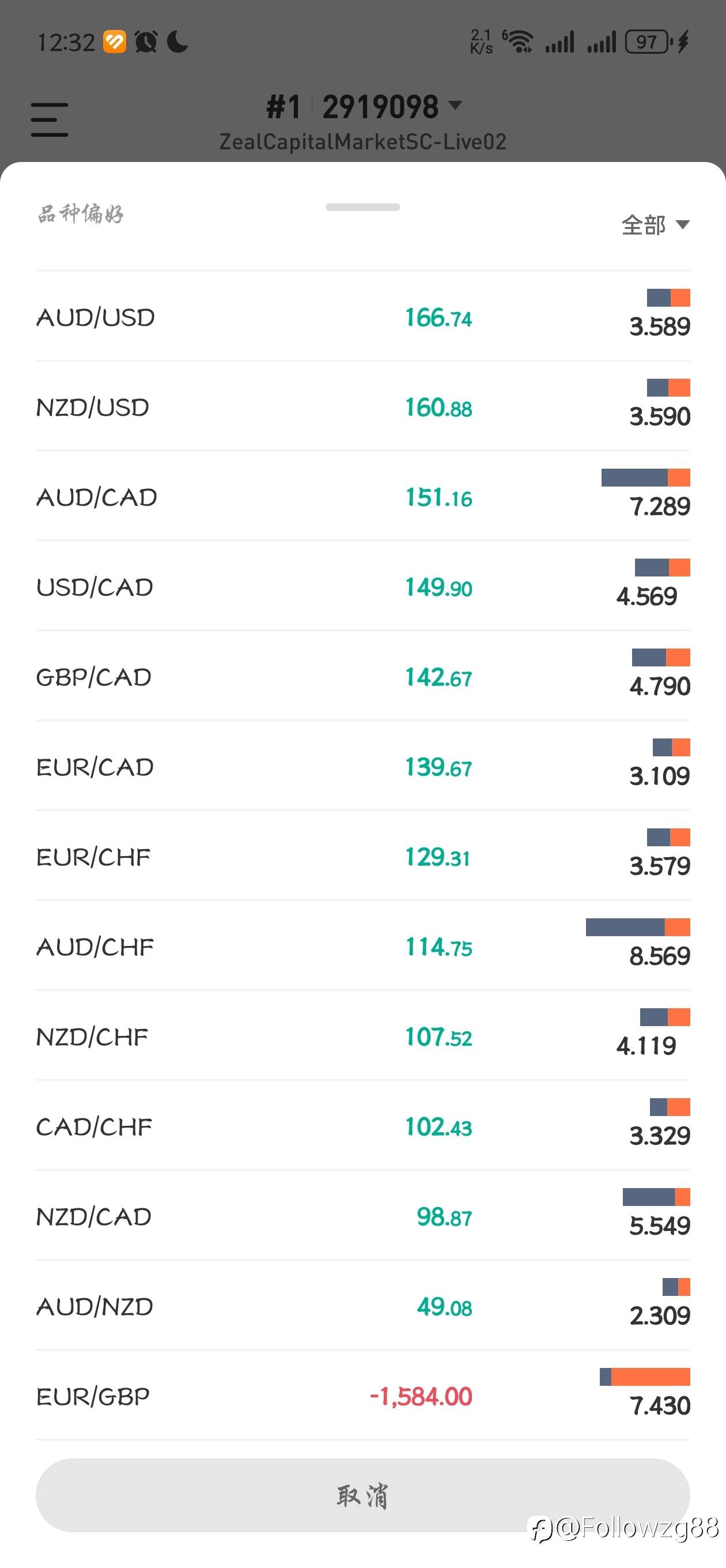Tap the charging bolt icon

pyautogui.click(x=683, y=42)
